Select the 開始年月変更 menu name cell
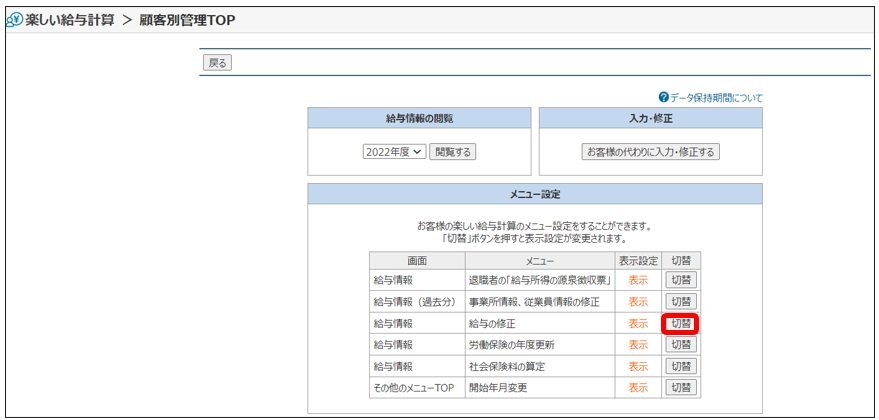Screen dimensions: 879x420 pos(497,387)
